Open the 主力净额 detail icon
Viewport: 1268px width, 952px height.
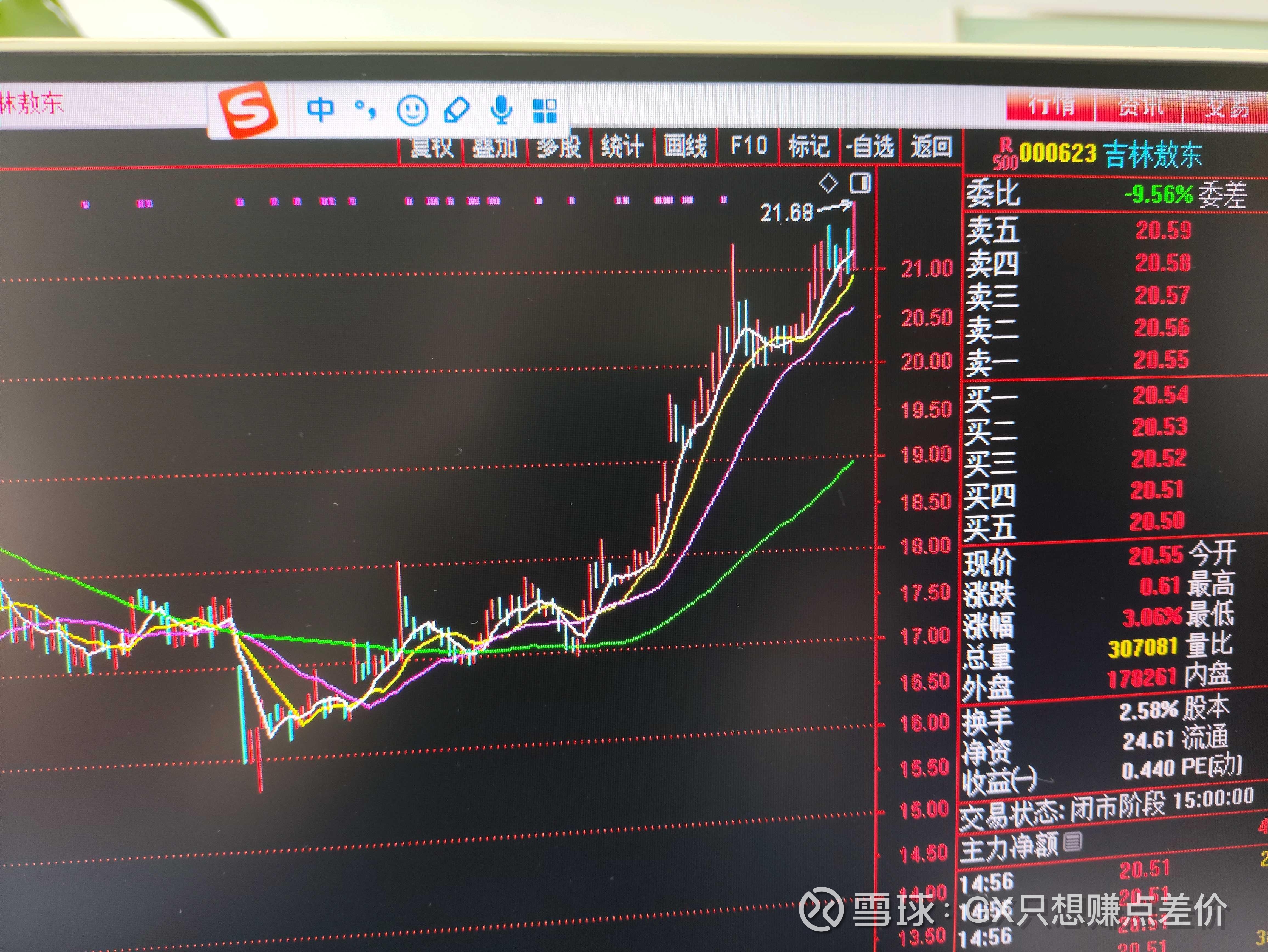(1072, 841)
